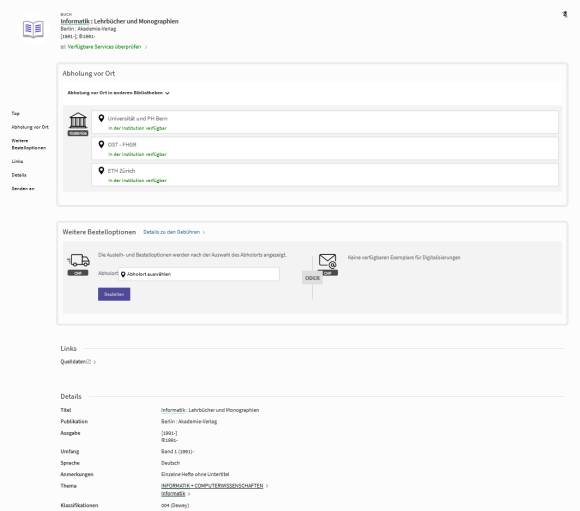Click the 004 (Dewey) classification value
This screenshot has height=511, width=580.
click(175, 505)
